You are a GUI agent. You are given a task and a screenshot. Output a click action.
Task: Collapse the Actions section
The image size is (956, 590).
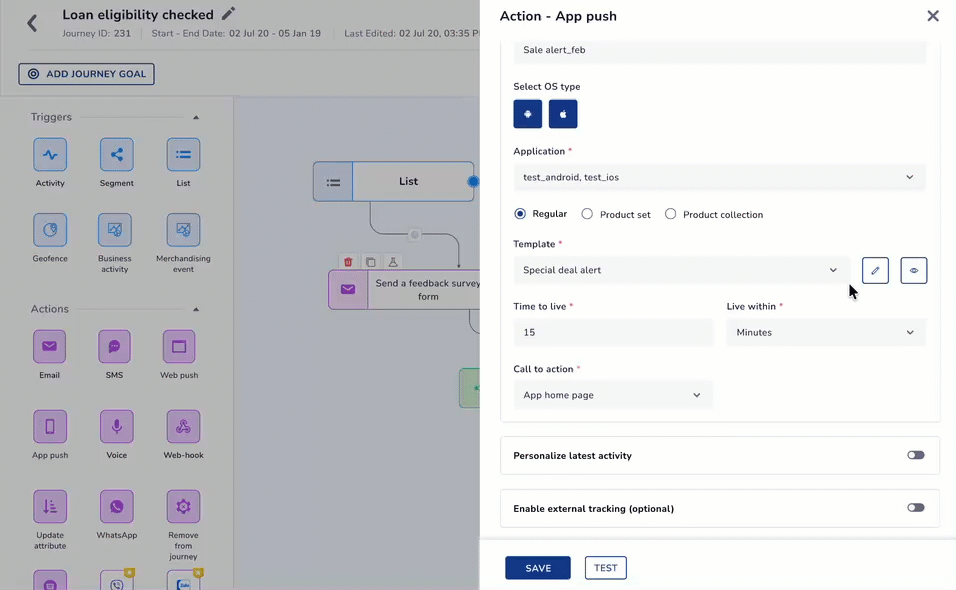(196, 309)
